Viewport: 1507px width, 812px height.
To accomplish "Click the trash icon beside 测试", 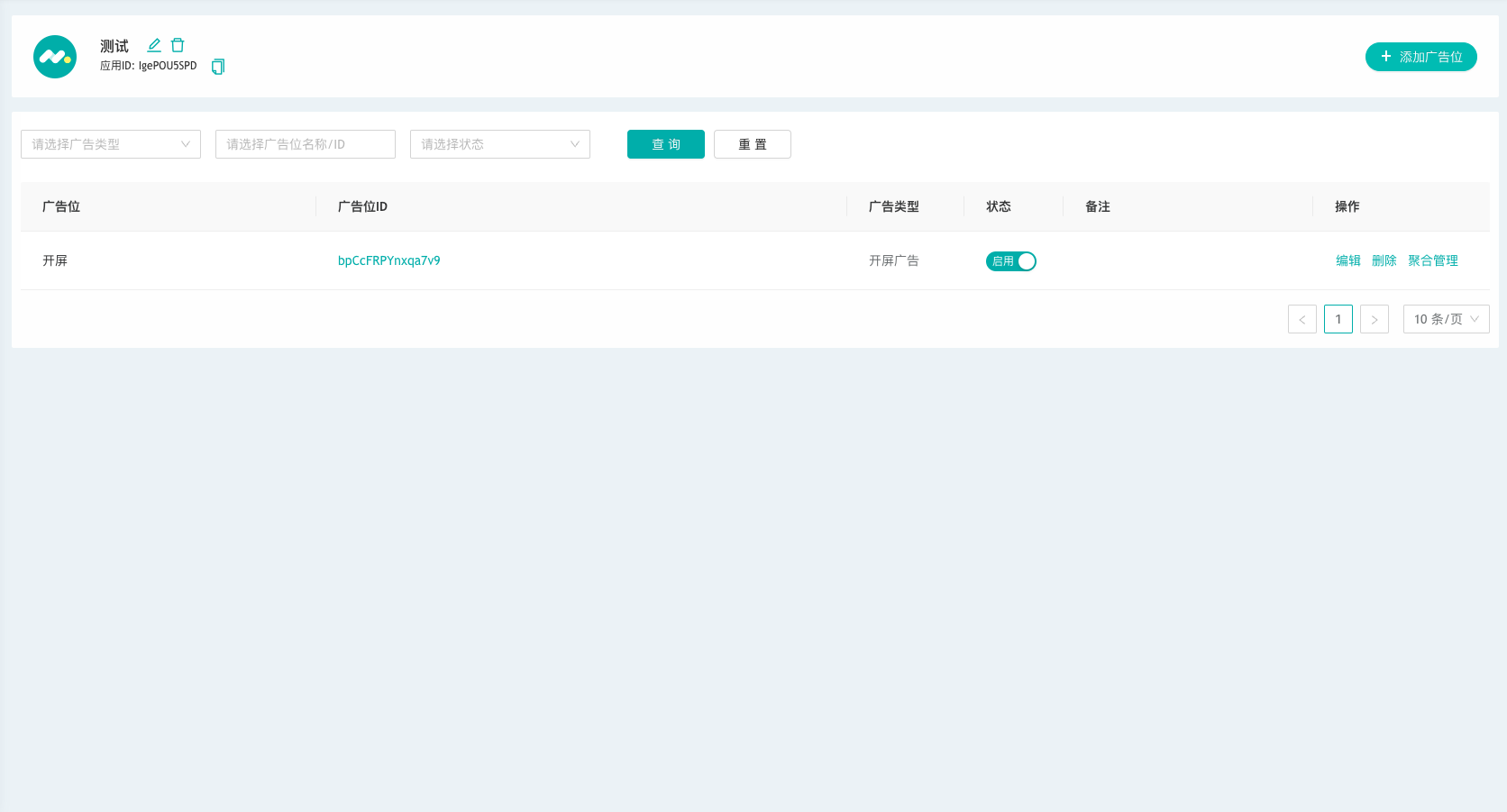I will 178,45.
